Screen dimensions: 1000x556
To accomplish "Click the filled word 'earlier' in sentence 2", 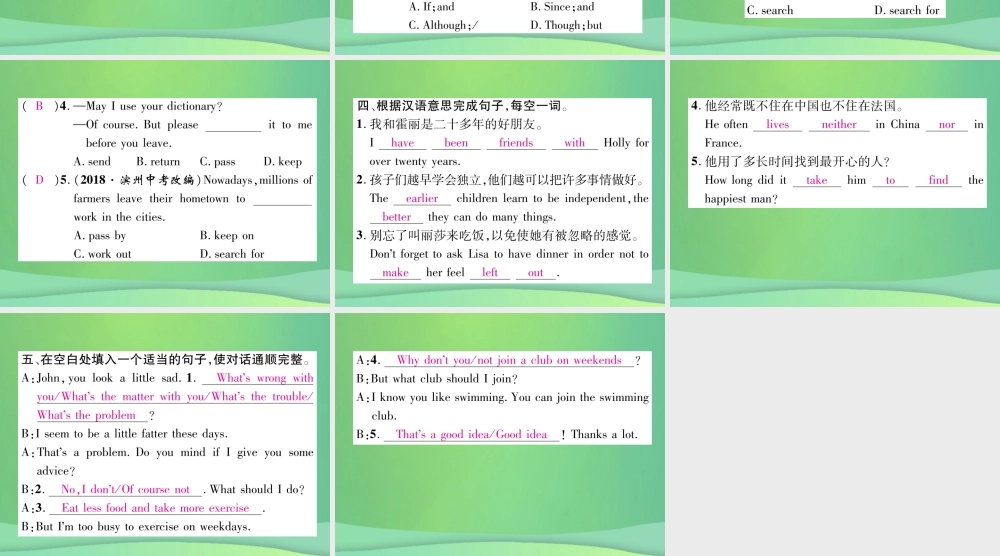I will 422,198.
